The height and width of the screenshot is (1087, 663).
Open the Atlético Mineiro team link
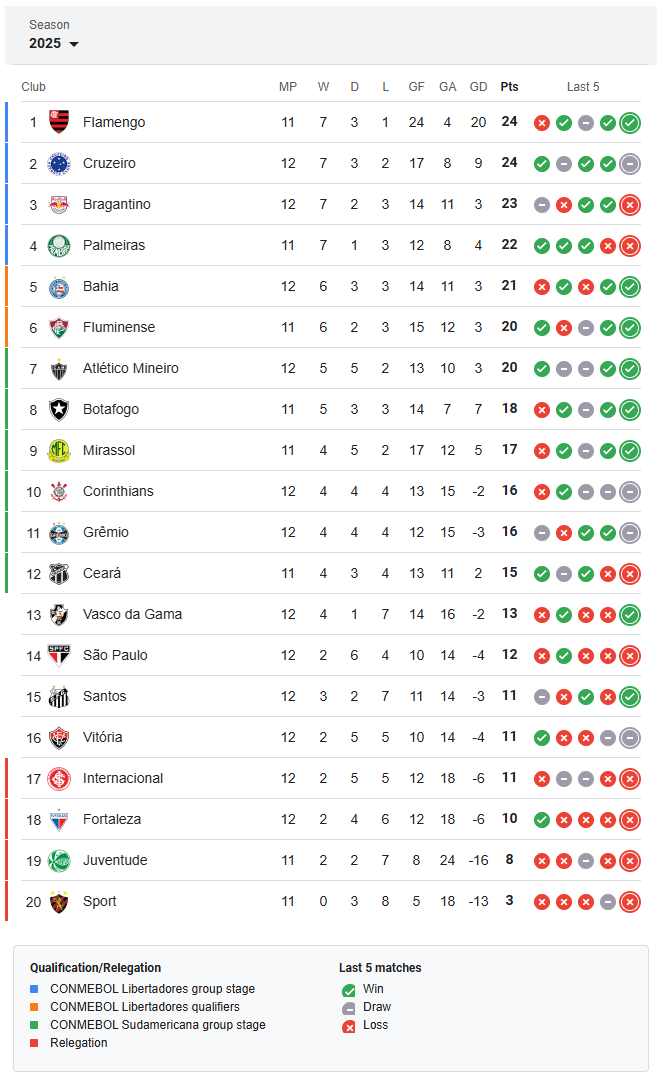[130, 368]
